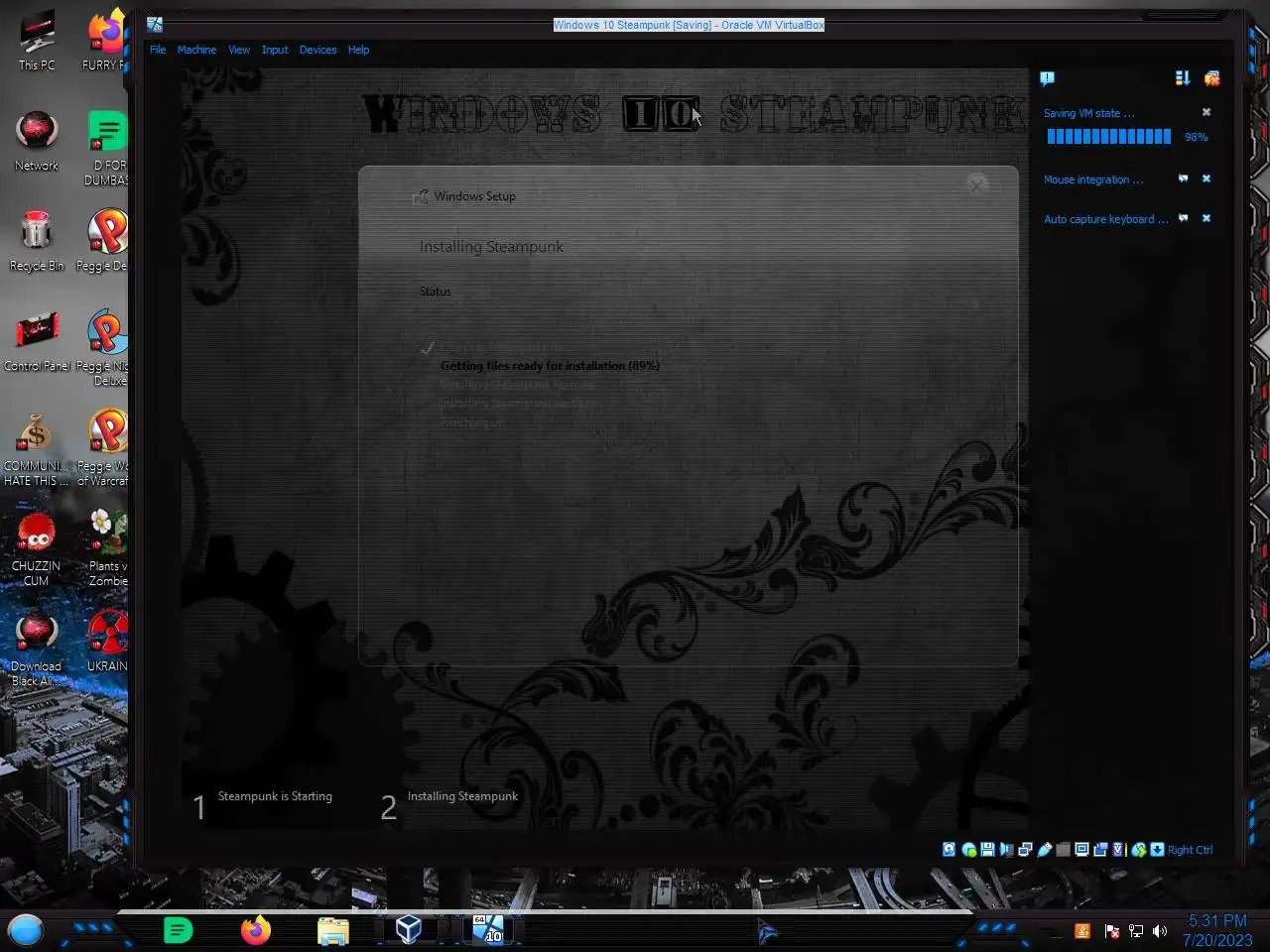Open the Machine menu
The width and height of the screenshot is (1270, 952).
pyautogui.click(x=196, y=50)
